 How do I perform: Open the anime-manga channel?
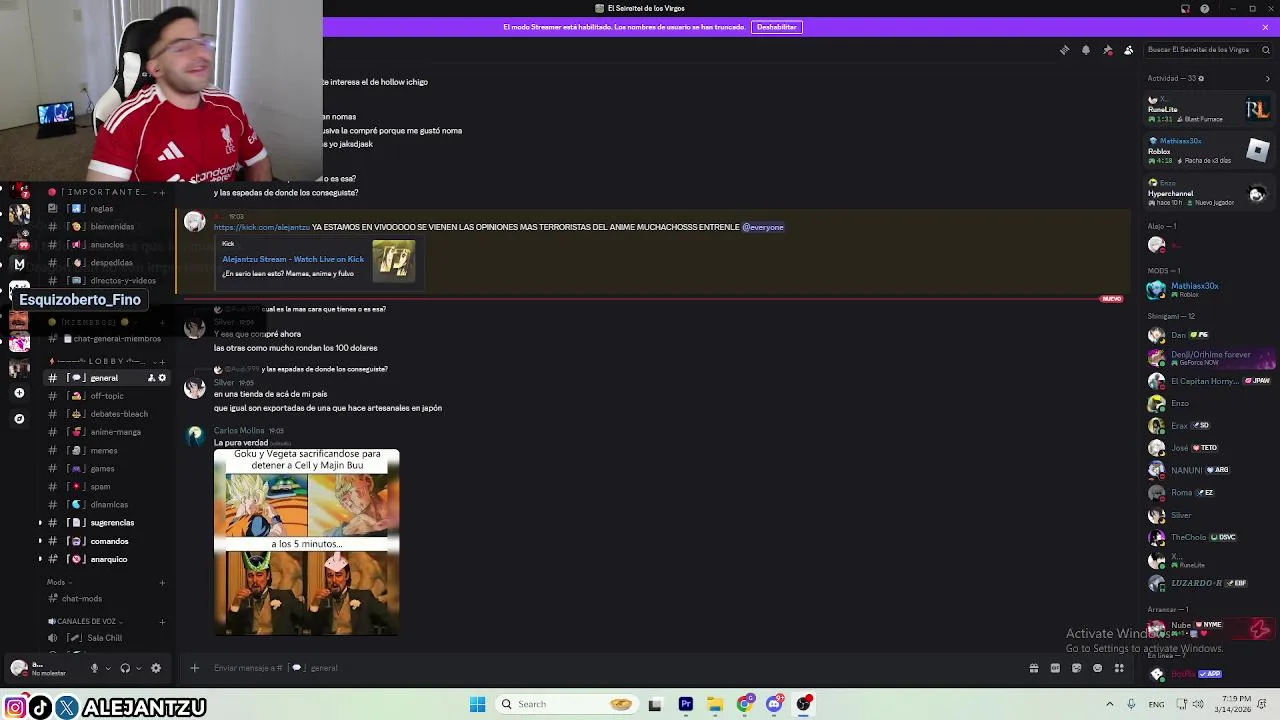coord(108,432)
